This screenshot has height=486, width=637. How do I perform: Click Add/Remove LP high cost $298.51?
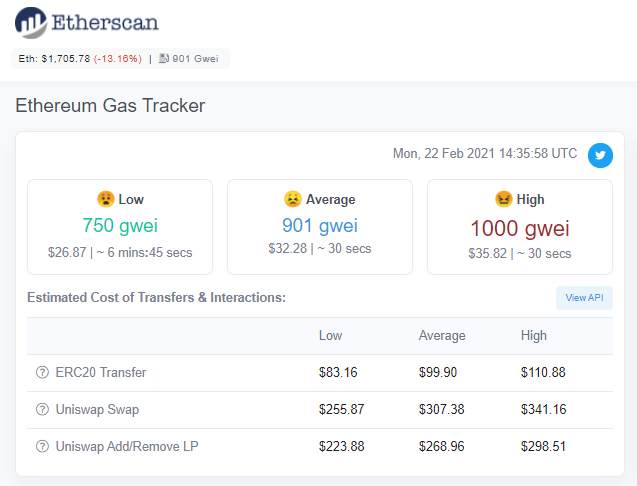click(x=544, y=446)
